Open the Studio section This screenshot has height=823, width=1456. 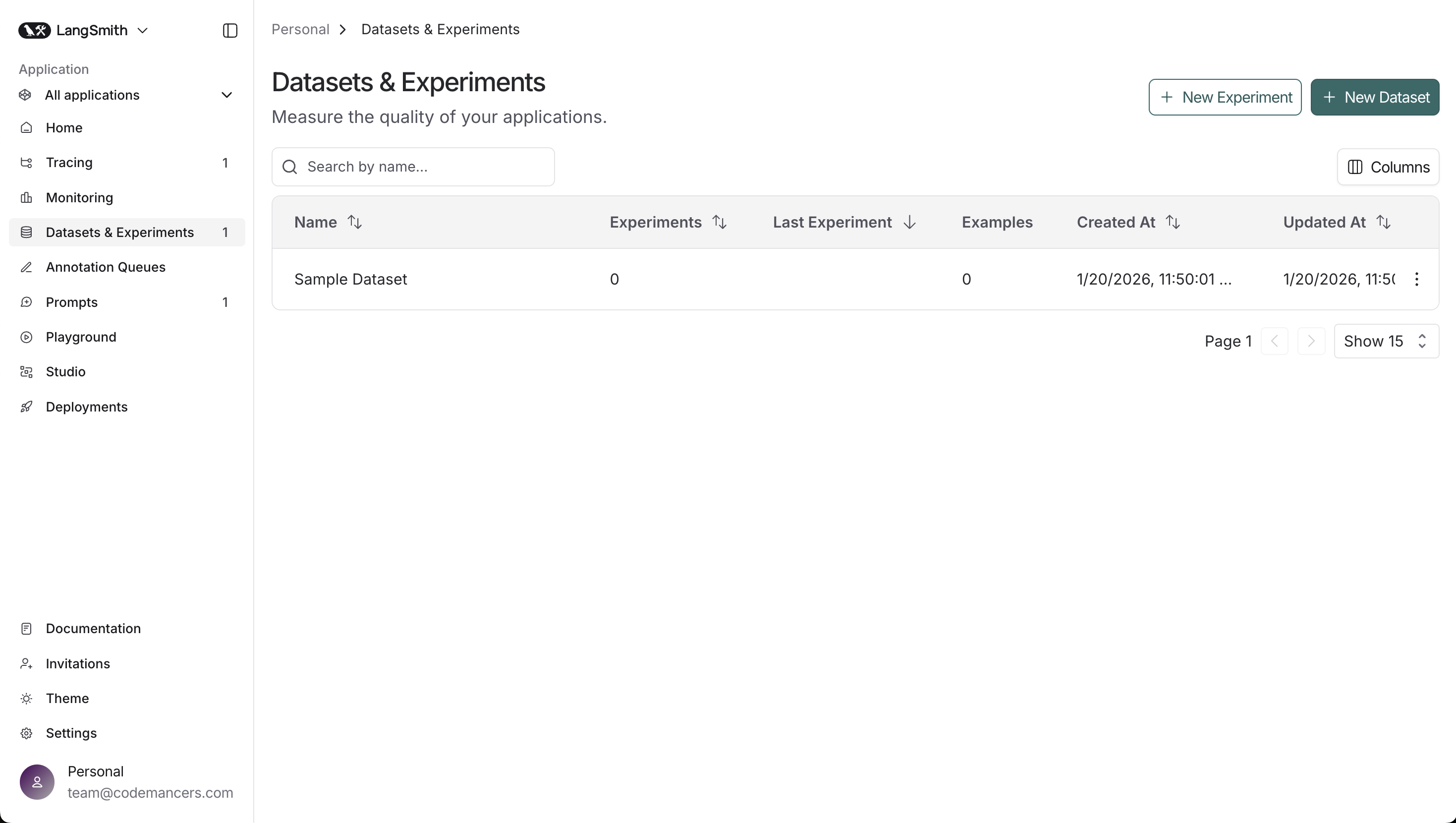click(x=64, y=372)
